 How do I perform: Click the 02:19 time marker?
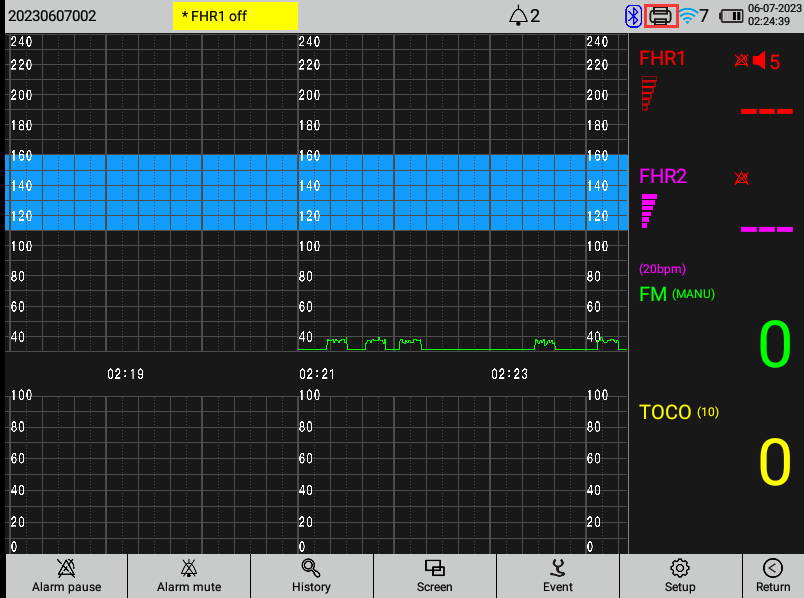coord(126,374)
